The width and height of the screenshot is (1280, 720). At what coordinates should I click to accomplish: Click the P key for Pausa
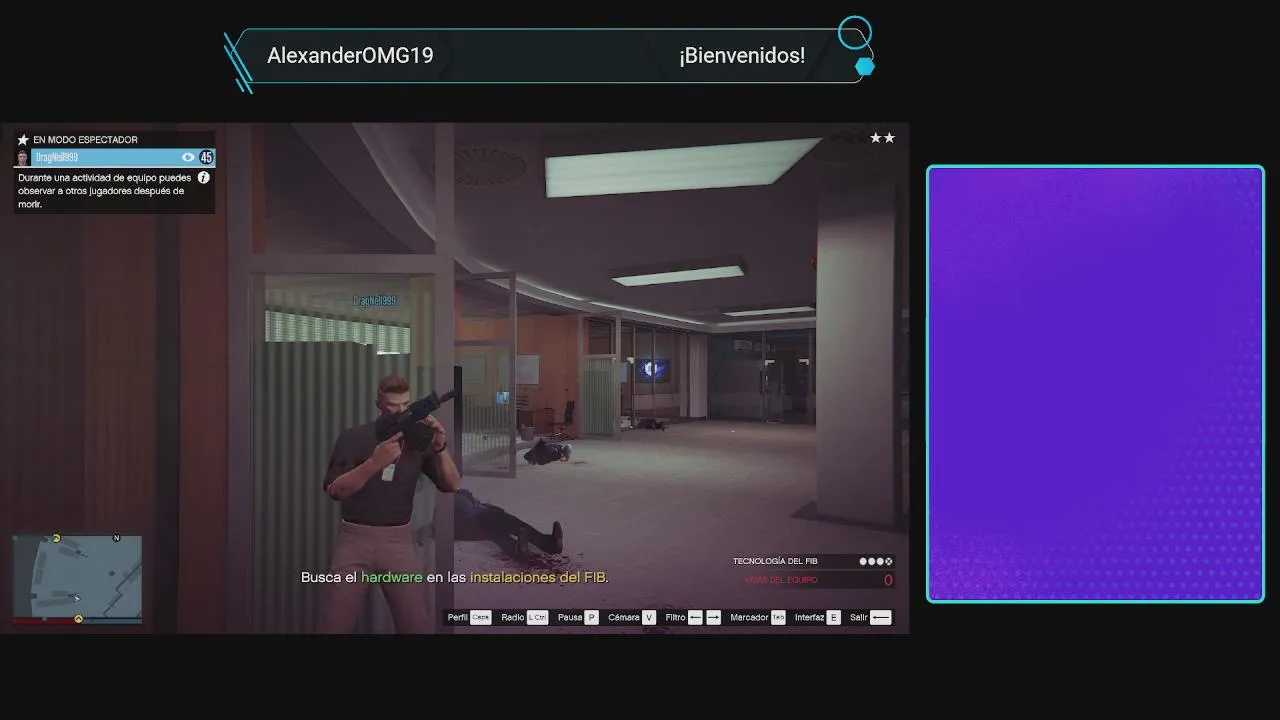point(591,618)
